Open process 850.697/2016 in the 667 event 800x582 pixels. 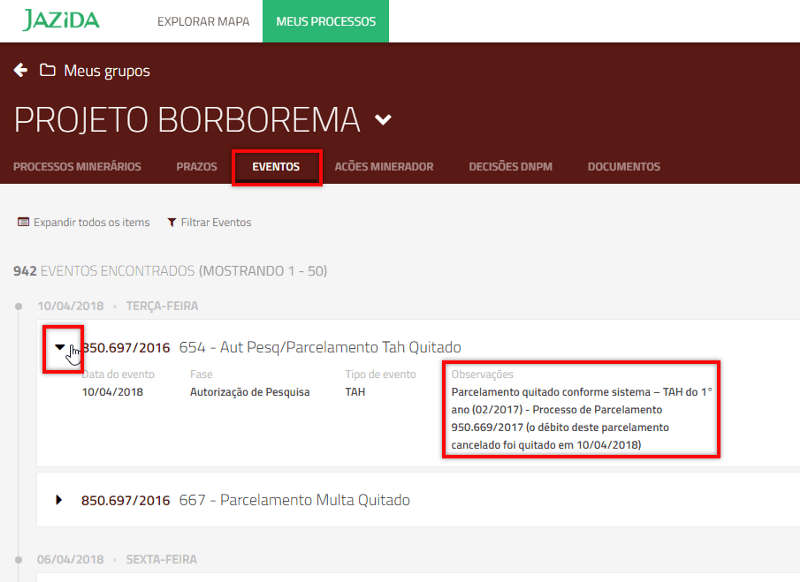[x=125, y=499]
